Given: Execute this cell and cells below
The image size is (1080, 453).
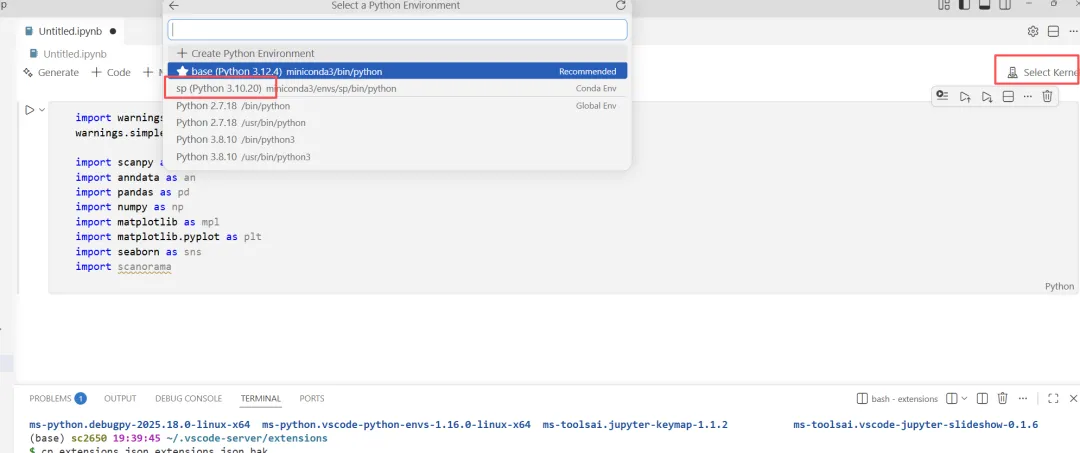Looking at the screenshot, I should pyautogui.click(x=986, y=96).
